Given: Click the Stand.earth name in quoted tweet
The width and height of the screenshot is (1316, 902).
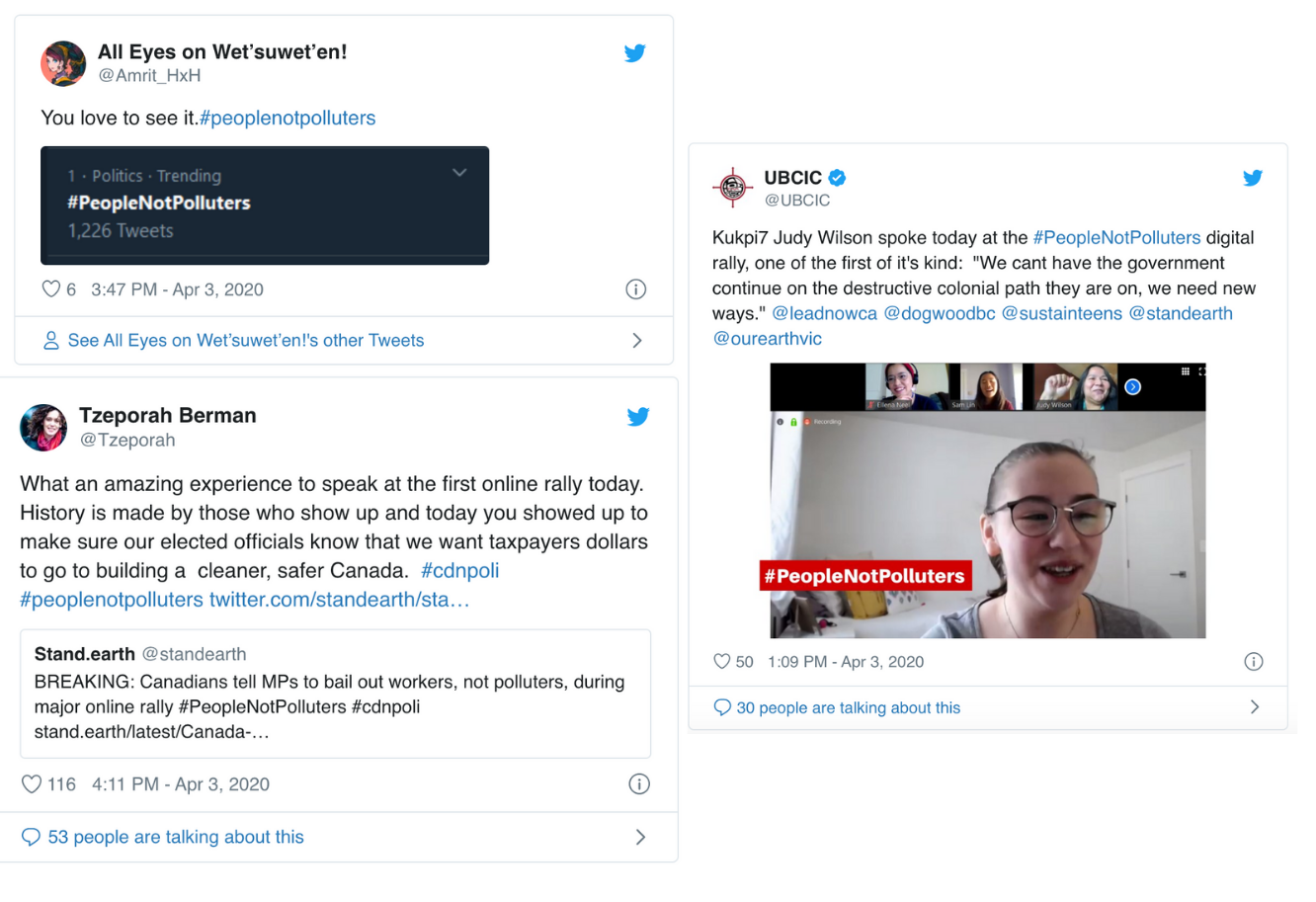Looking at the screenshot, I should (x=85, y=654).
